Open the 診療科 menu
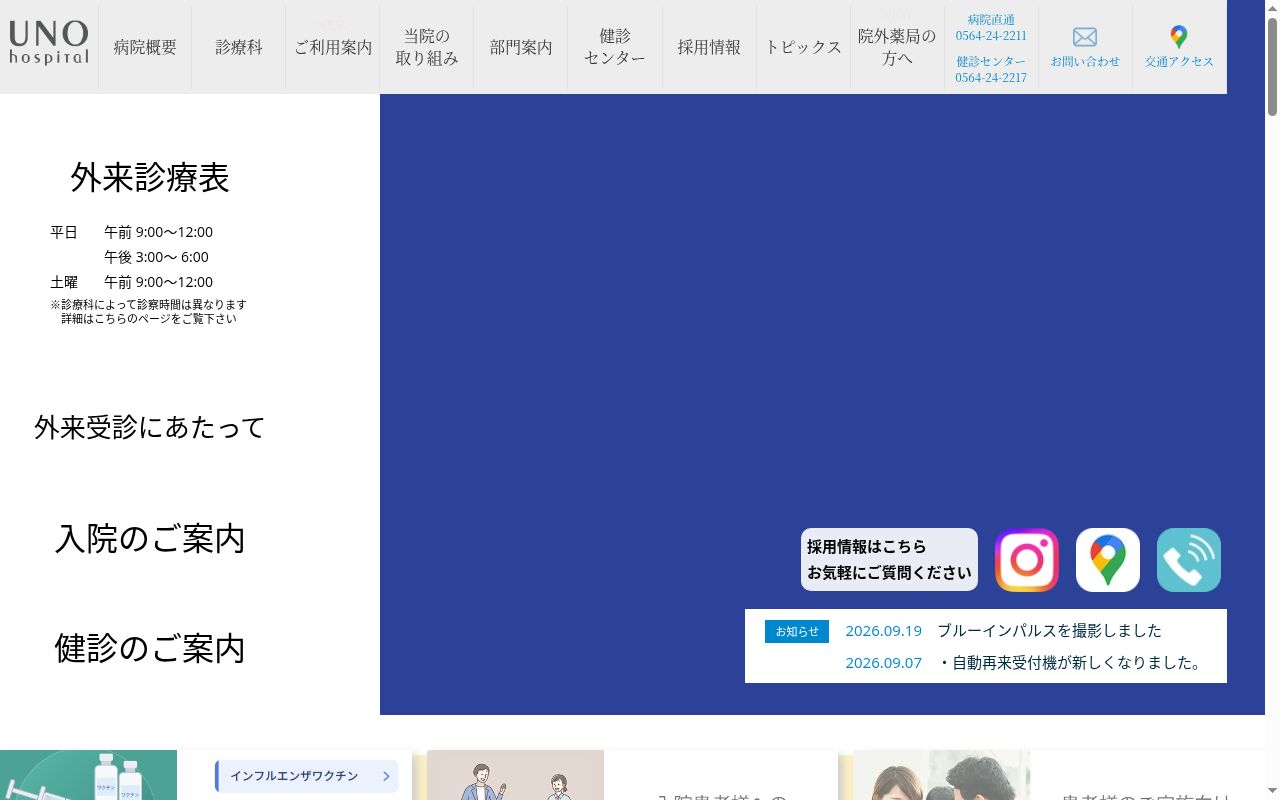The width and height of the screenshot is (1280, 800). (239, 47)
